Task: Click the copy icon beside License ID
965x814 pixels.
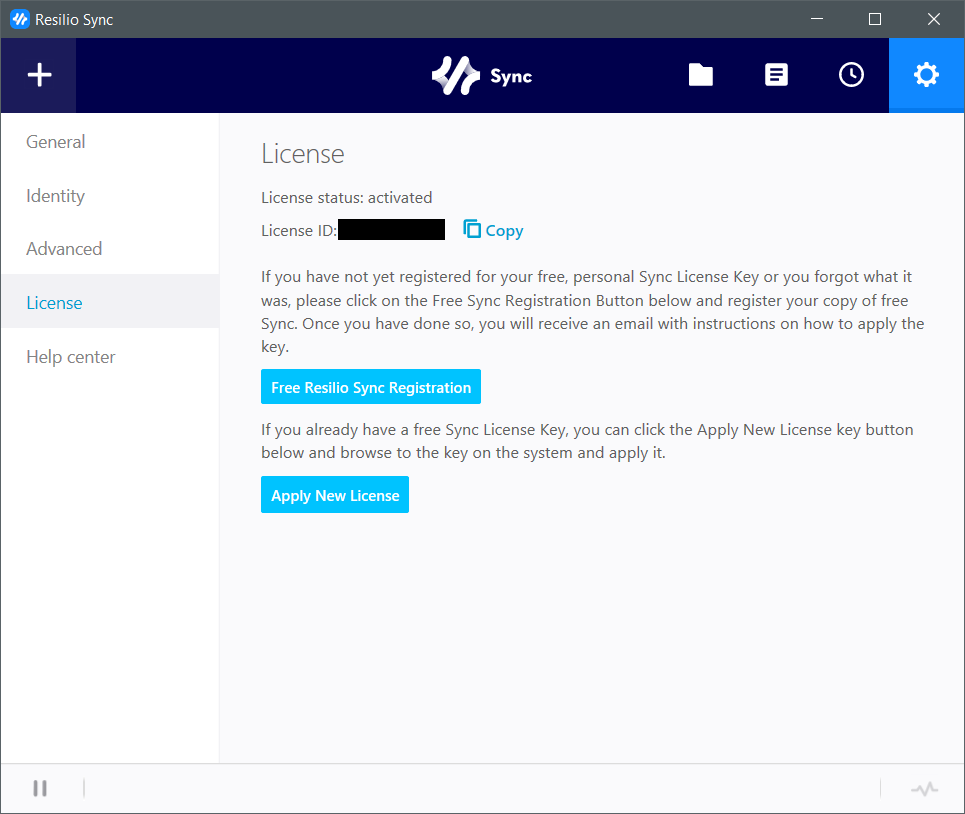Action: (472, 229)
